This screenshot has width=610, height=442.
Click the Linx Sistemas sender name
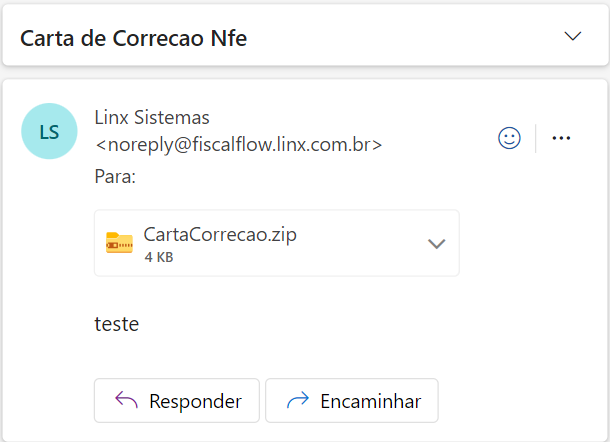(152, 117)
